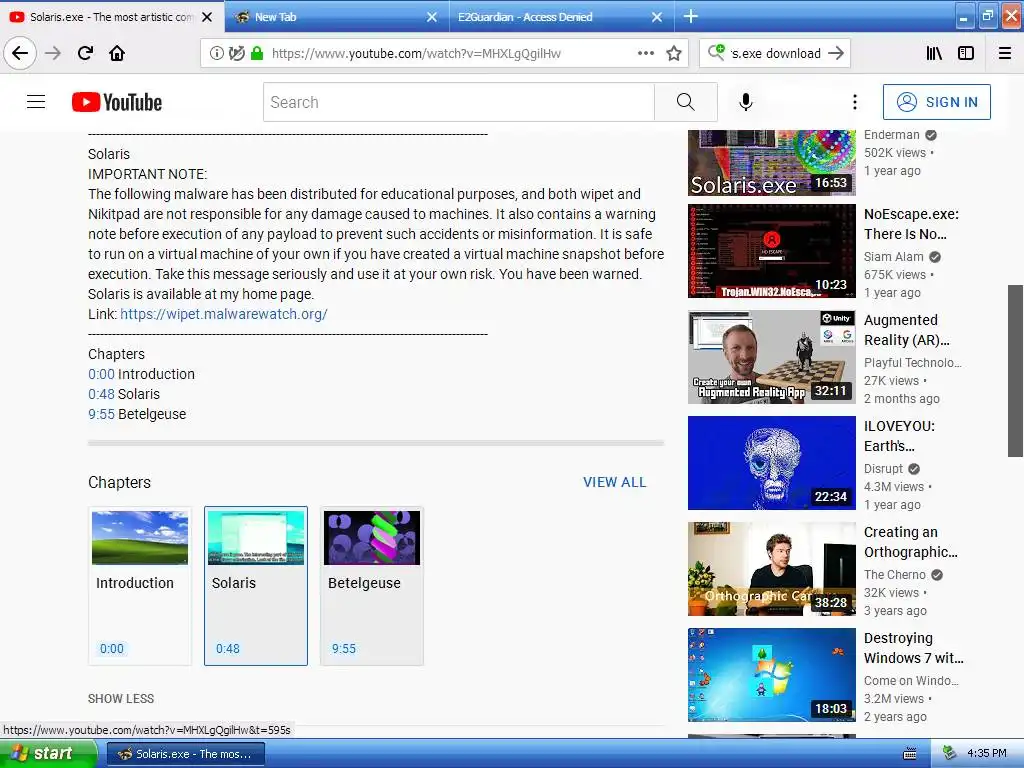The height and width of the screenshot is (768, 1024).
Task: Click the youtube.com address bar URL
Action: [416, 54]
